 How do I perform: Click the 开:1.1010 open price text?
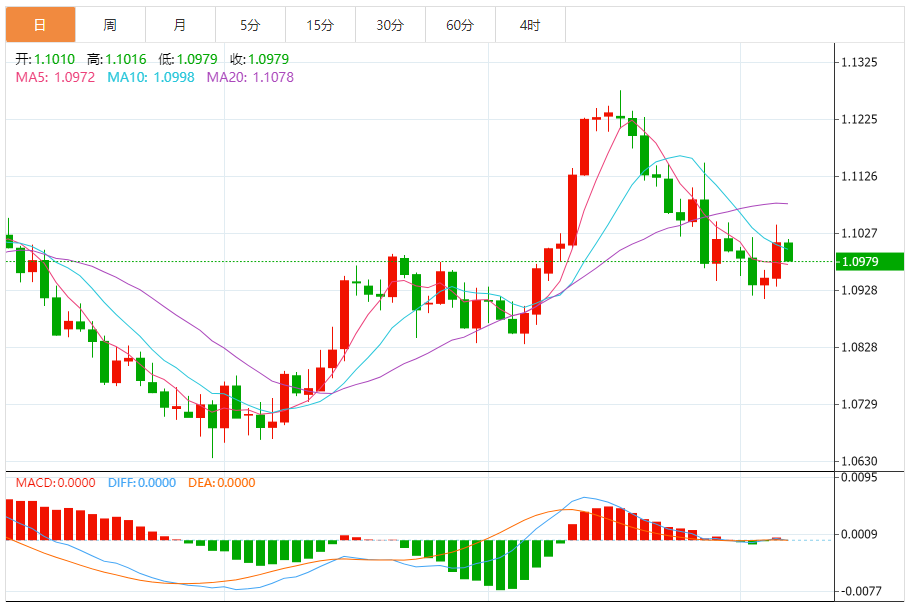[45, 59]
